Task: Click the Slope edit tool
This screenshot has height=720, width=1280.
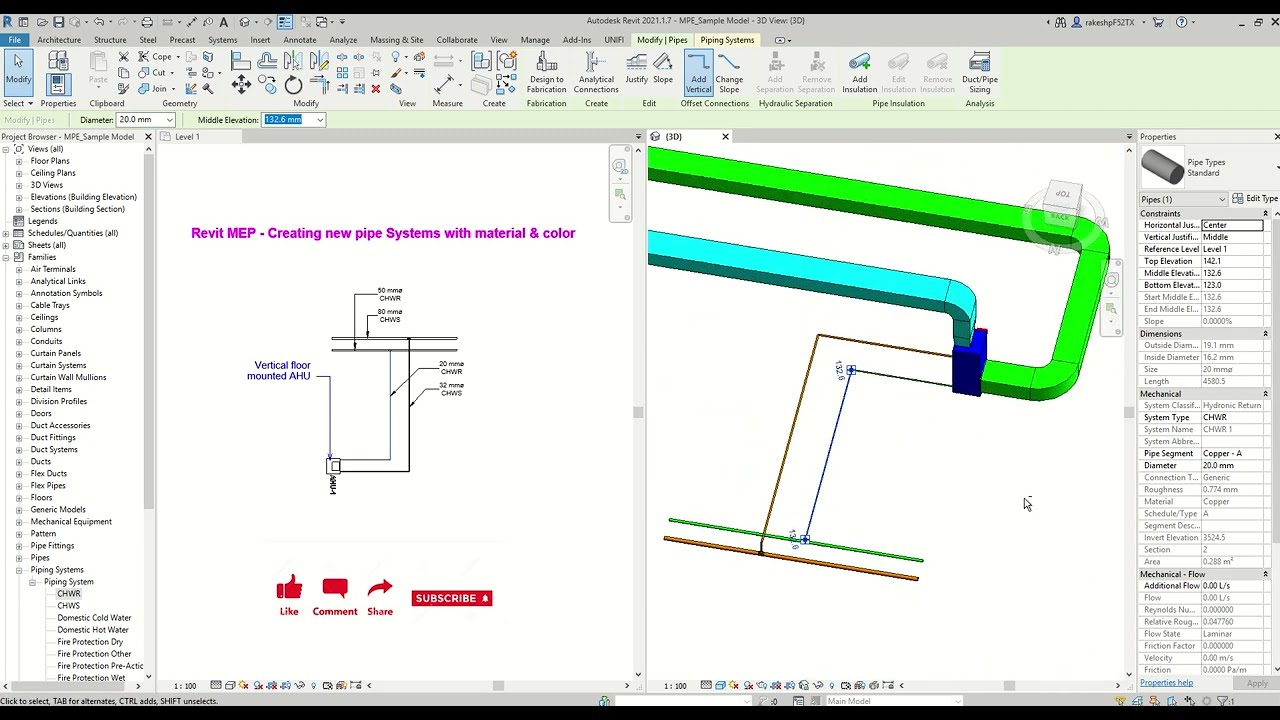Action: 663,68
